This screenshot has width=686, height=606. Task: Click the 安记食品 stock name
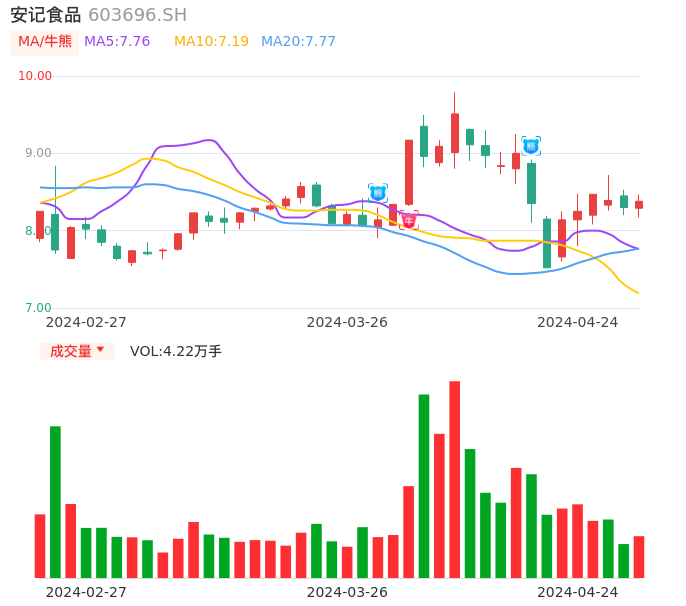tap(45, 15)
